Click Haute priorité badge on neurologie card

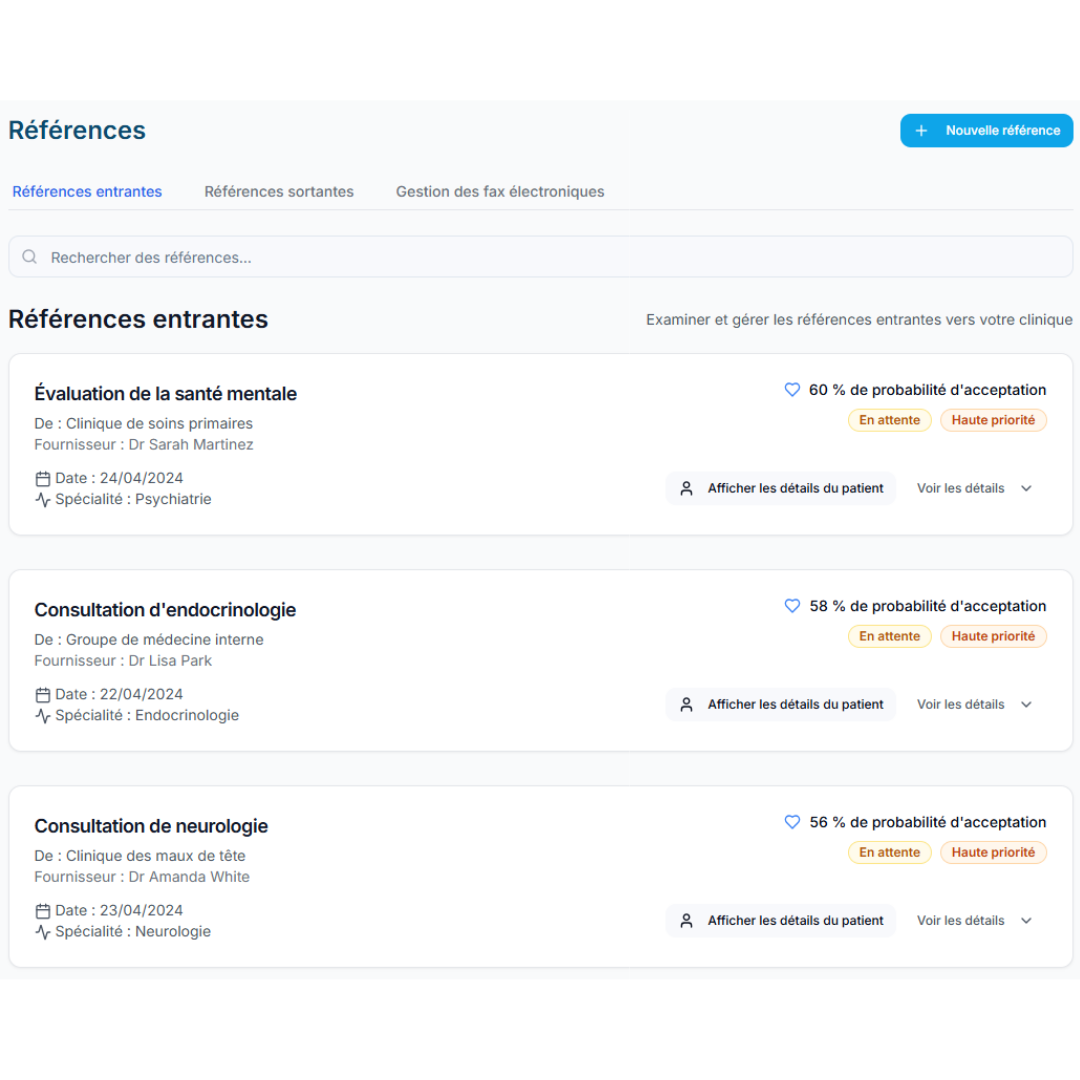(x=993, y=853)
